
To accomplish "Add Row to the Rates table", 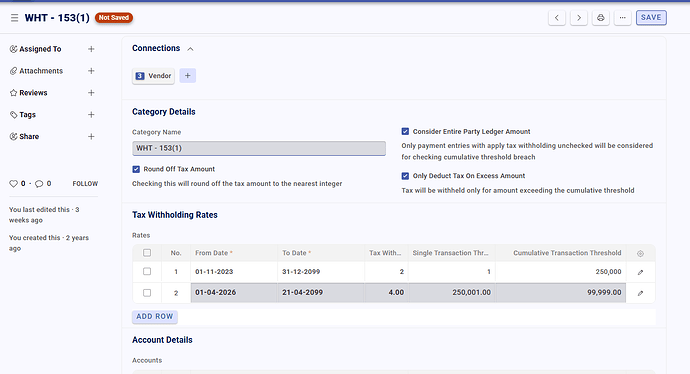I will coord(154,316).
